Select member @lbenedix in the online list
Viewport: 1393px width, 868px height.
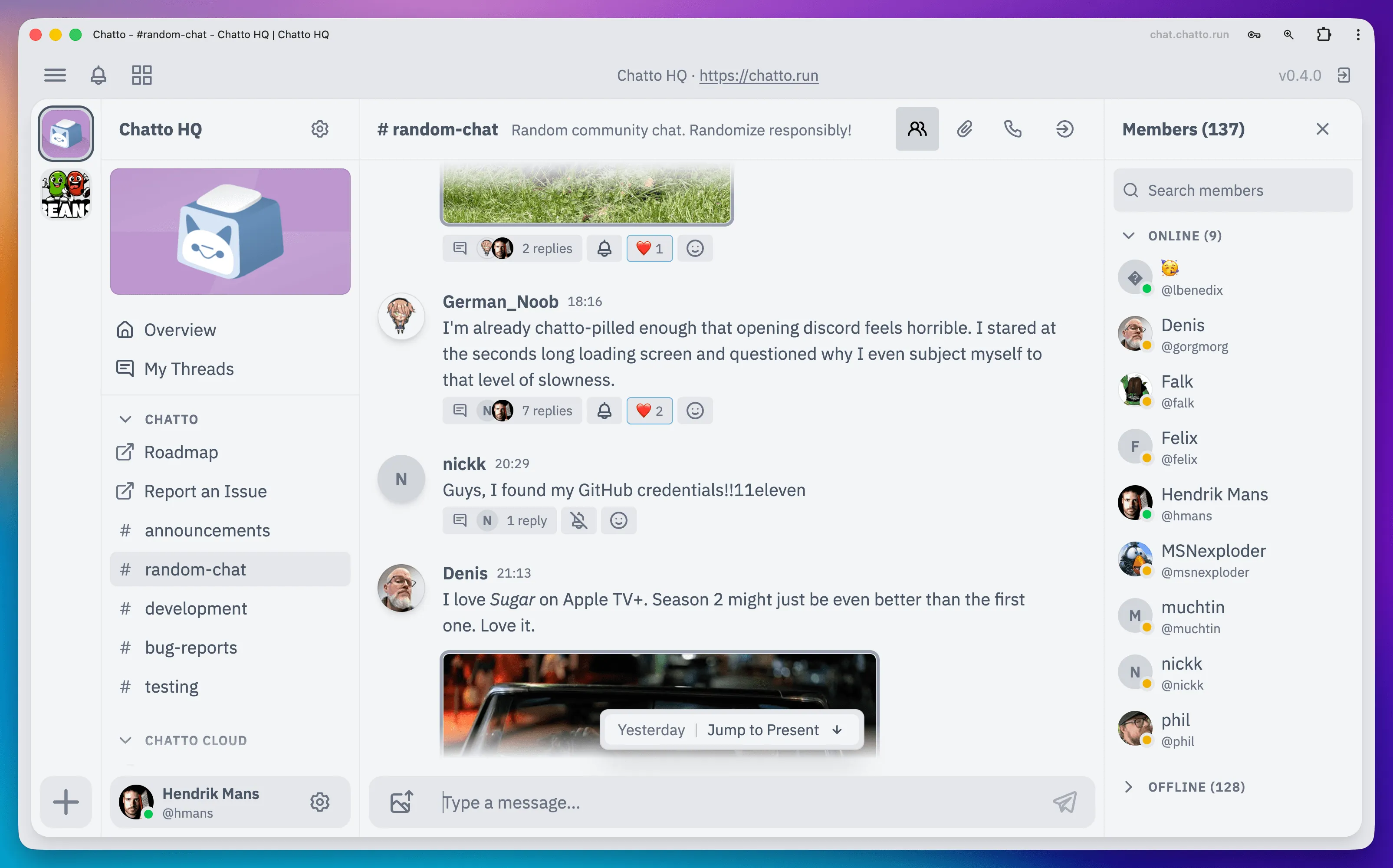(x=1233, y=279)
